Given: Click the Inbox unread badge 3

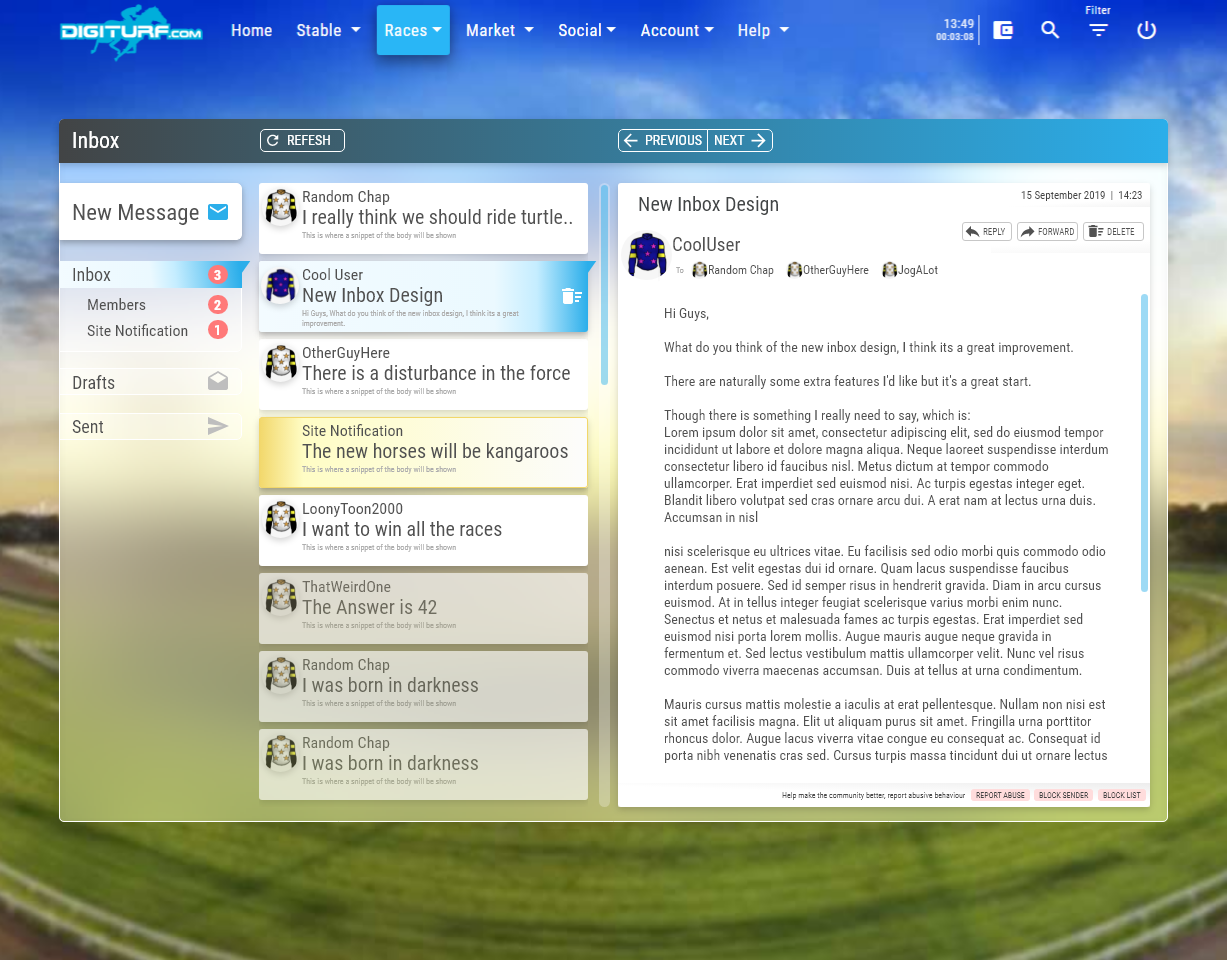Looking at the screenshot, I should pyautogui.click(x=217, y=275).
